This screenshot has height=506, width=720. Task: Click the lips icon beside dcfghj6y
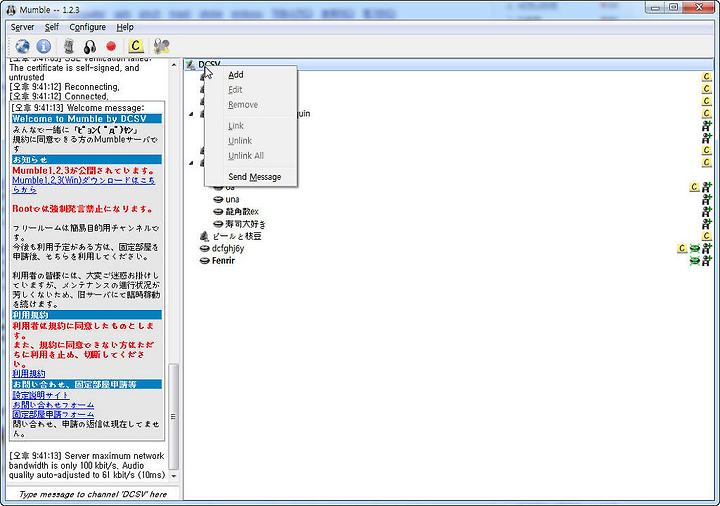click(x=204, y=248)
